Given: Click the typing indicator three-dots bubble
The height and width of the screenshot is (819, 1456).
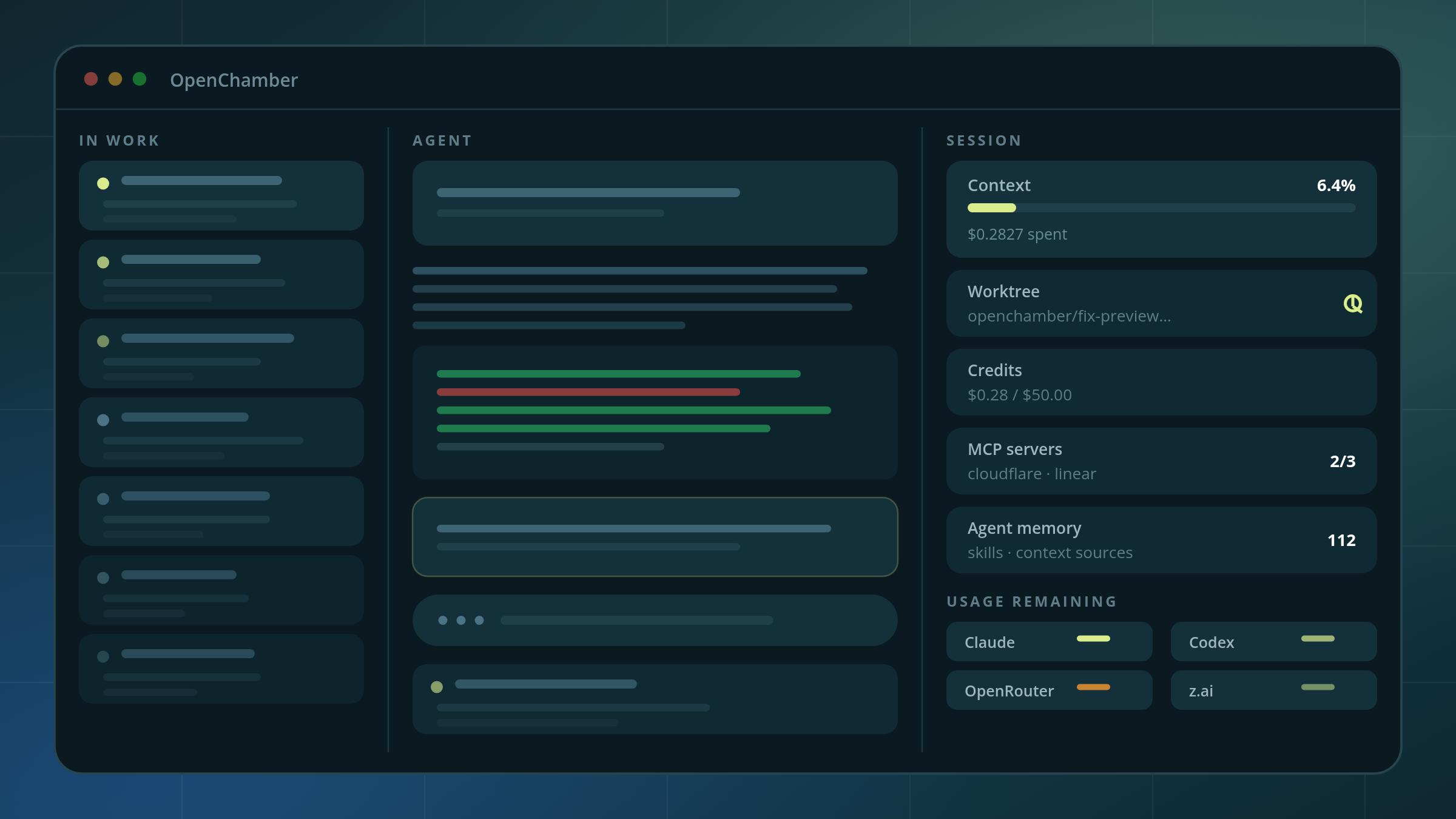Looking at the screenshot, I should (x=655, y=620).
